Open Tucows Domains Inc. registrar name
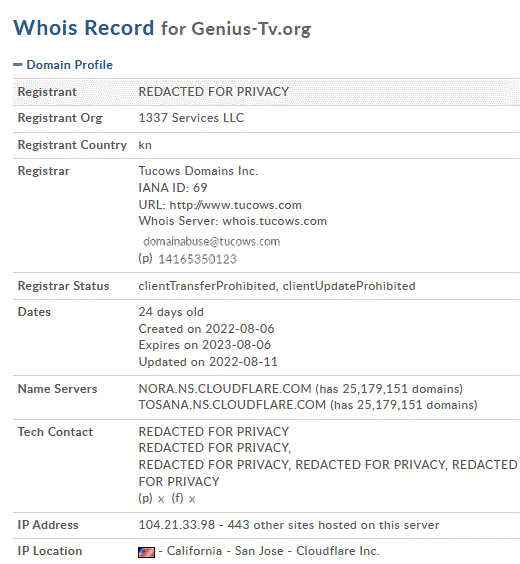Image resolution: width=520 pixels, height=564 pixels. tap(198, 171)
